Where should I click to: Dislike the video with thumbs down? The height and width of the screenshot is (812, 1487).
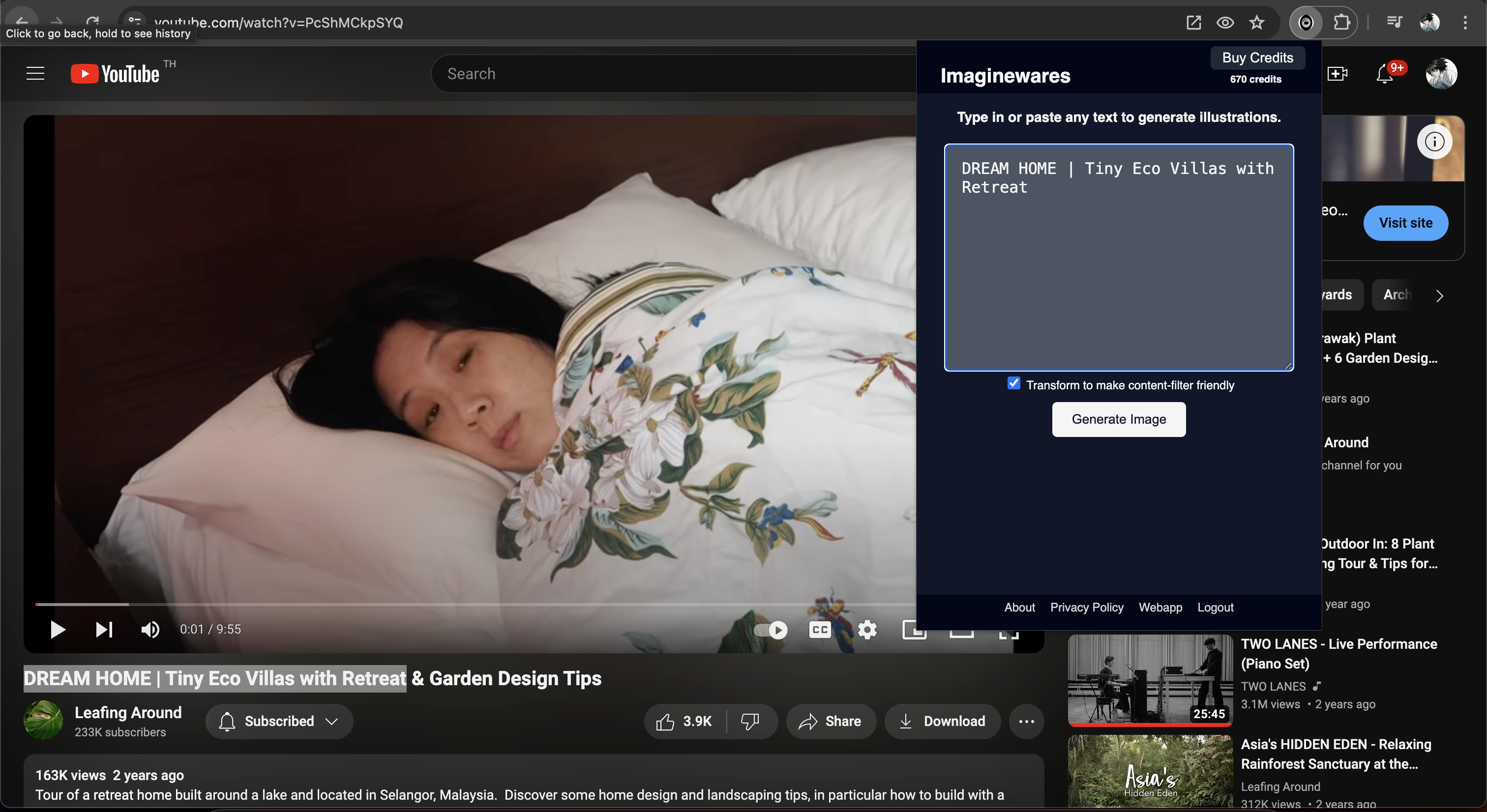[750, 721]
